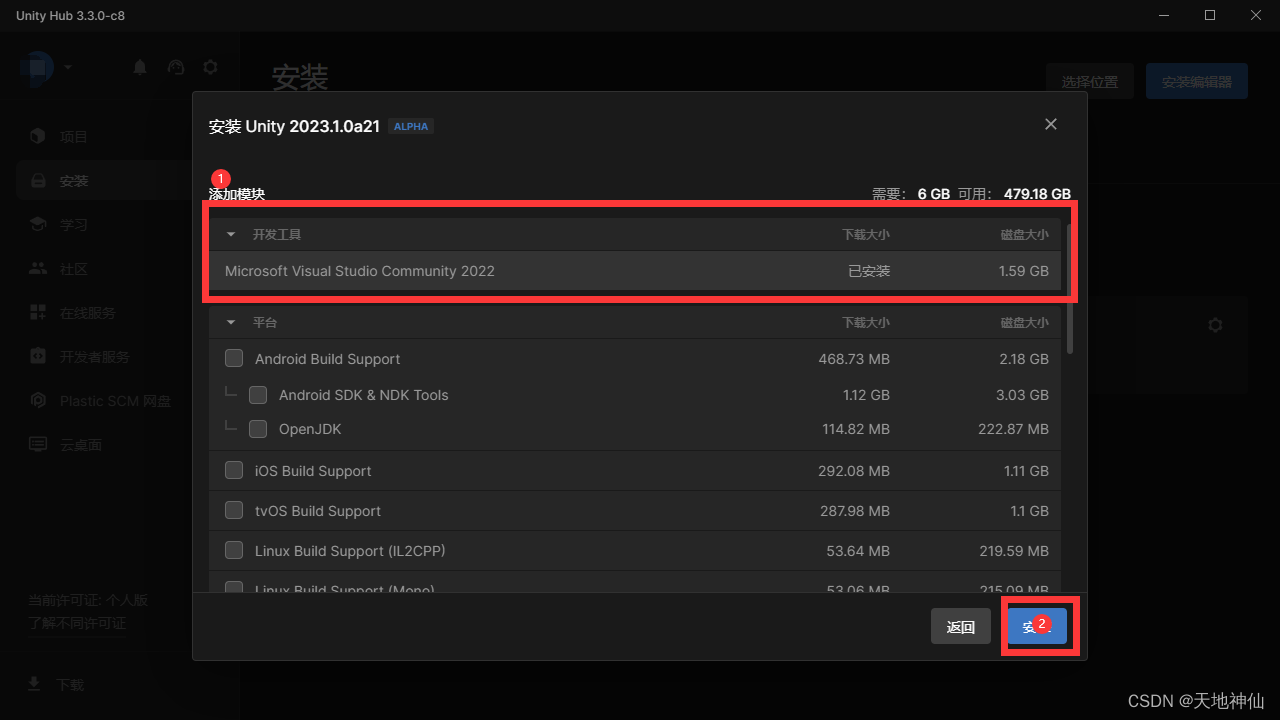The width and height of the screenshot is (1280, 720).
Task: Collapse the 平台 section arrow
Action: click(x=231, y=323)
